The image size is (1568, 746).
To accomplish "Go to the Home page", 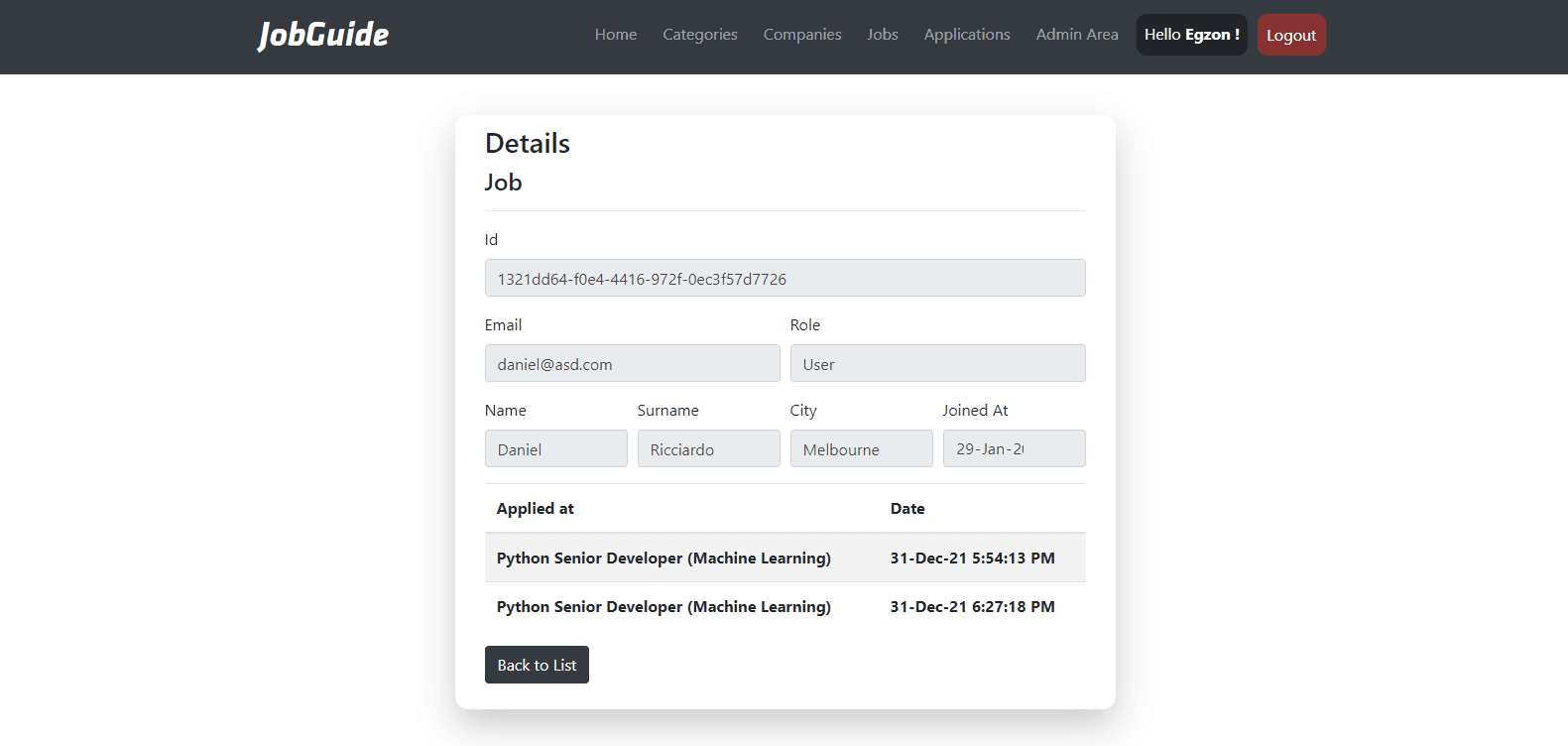I will point(615,35).
